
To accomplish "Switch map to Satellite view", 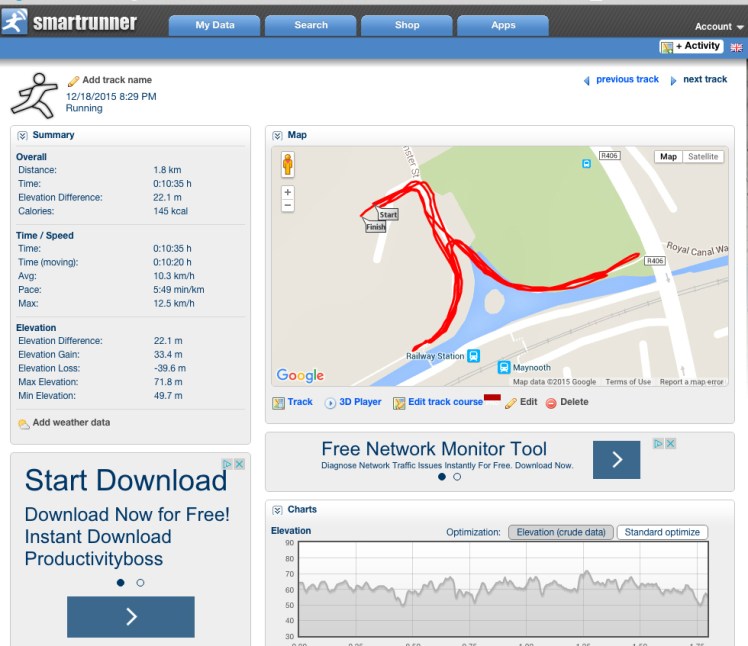I will (703, 156).
